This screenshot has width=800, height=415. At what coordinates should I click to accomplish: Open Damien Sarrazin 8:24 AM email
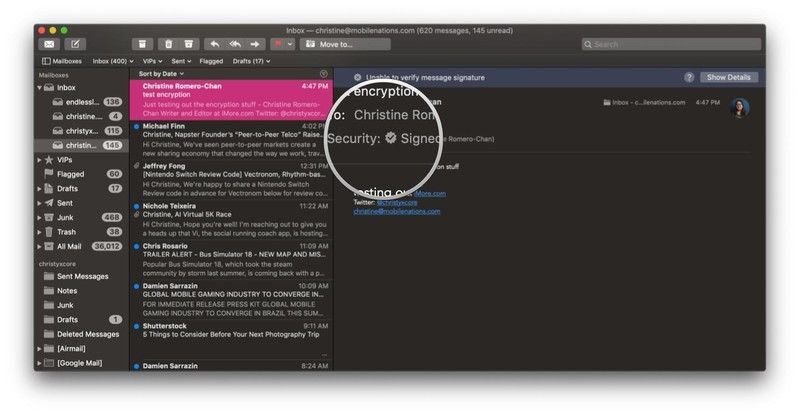coord(232,365)
